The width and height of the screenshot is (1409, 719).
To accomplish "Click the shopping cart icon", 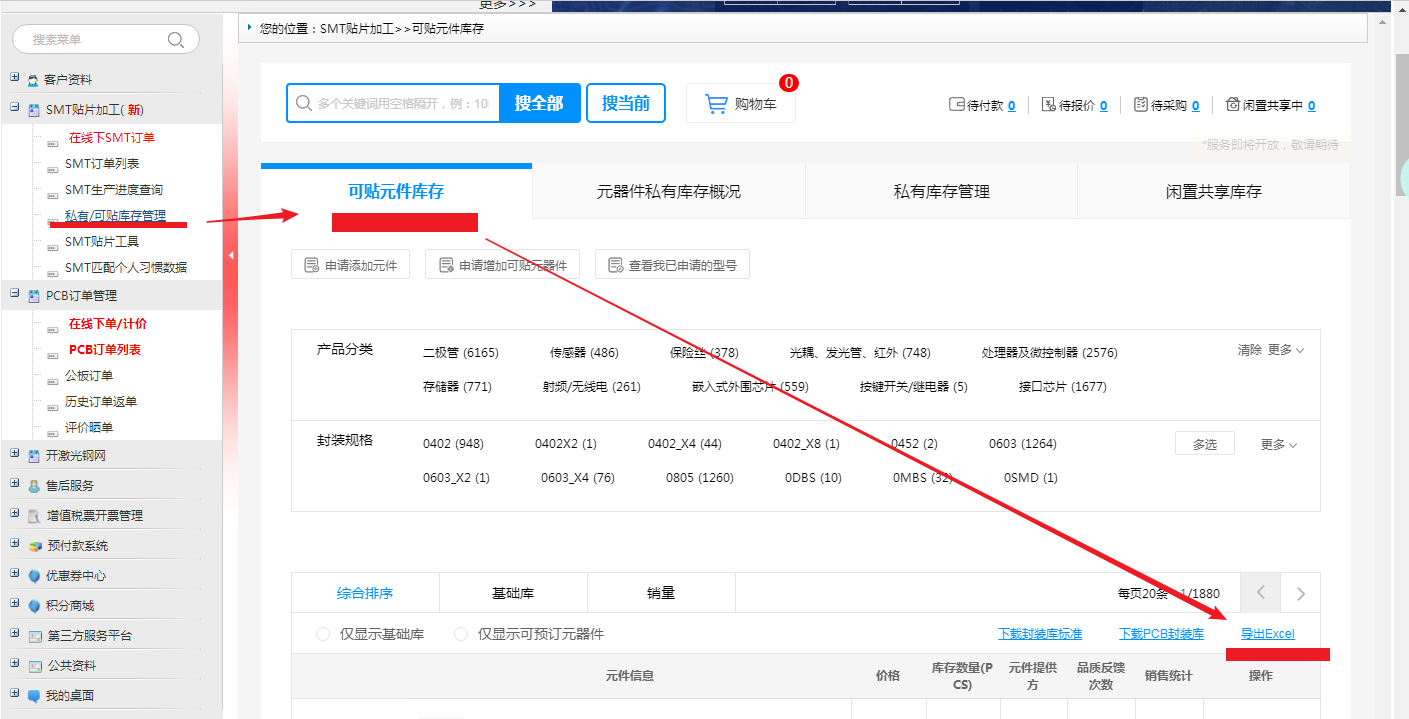I will coord(715,104).
